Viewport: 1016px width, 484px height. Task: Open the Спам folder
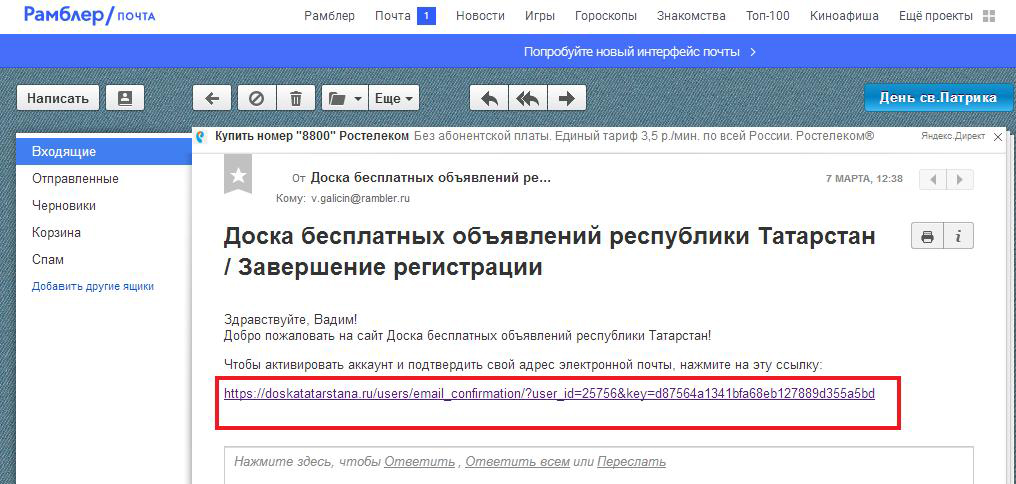[x=48, y=259]
